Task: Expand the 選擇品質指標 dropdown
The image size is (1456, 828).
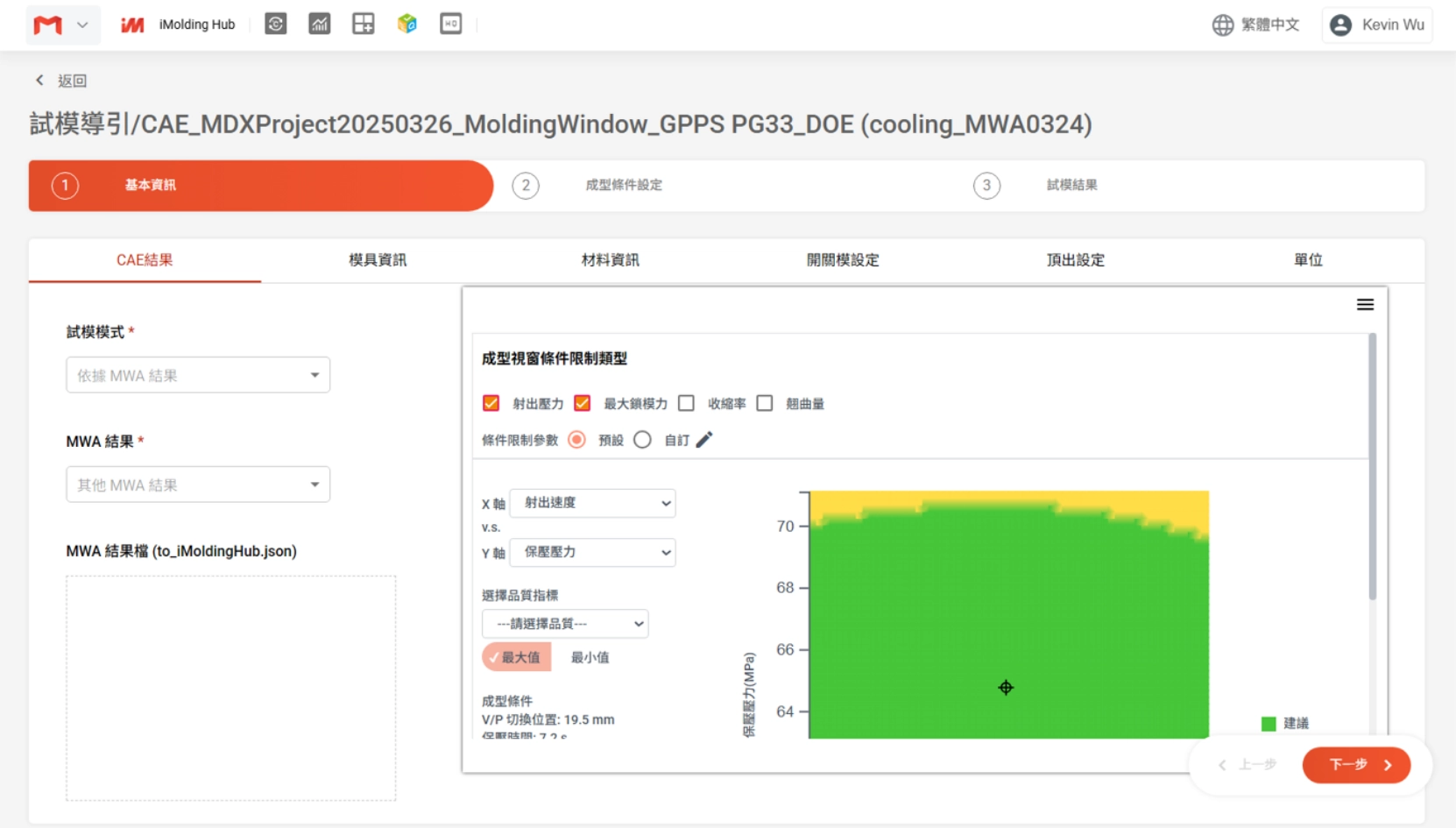Action: click(565, 624)
